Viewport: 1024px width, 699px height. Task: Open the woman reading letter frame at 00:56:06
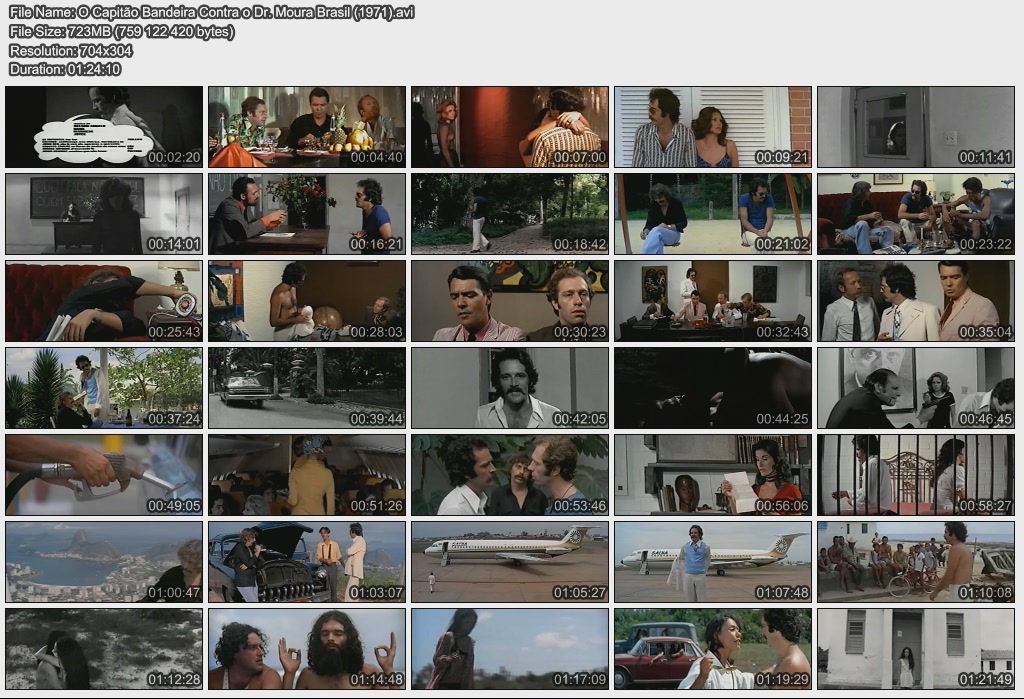point(713,475)
